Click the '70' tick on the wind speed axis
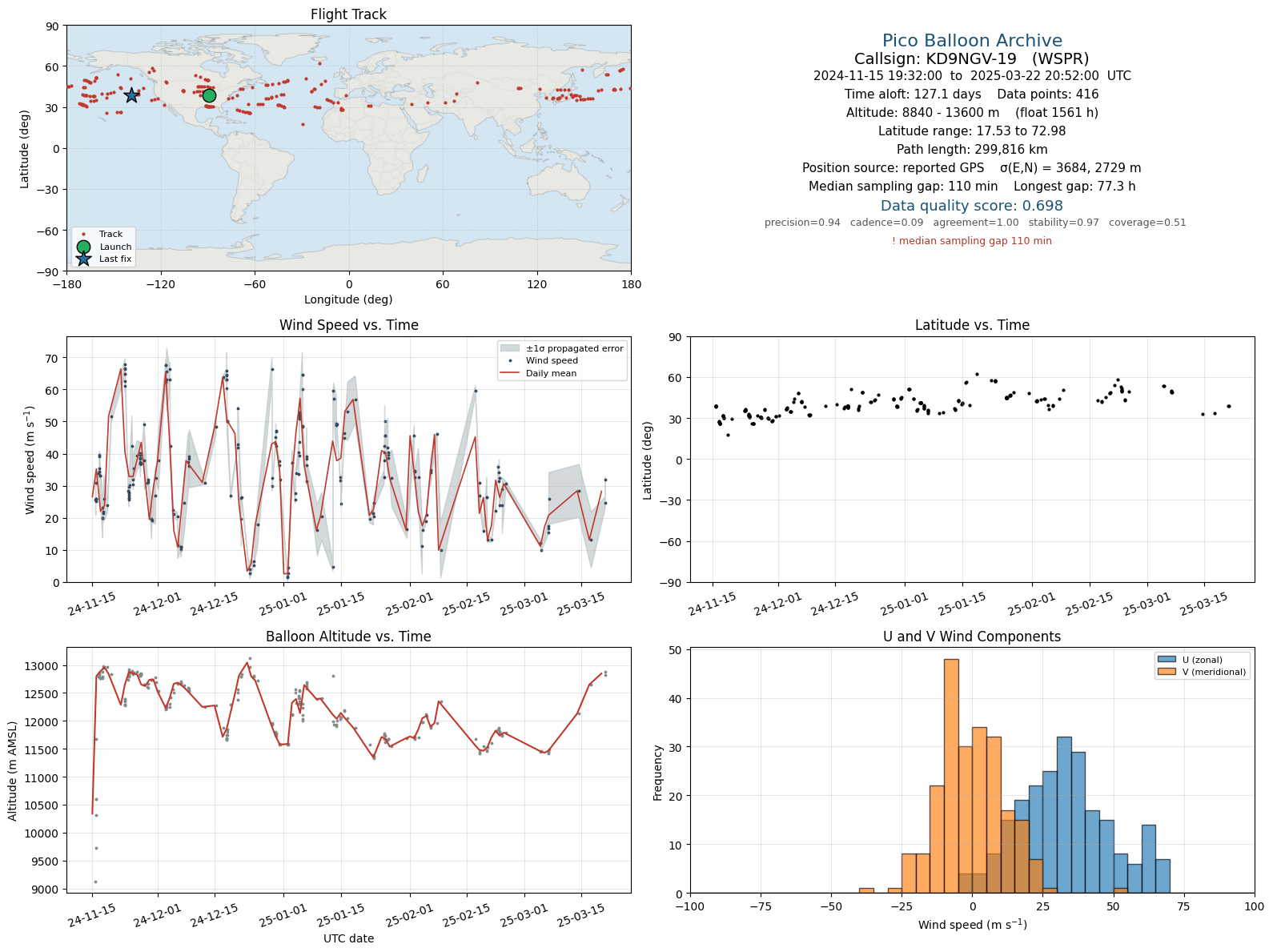The image size is (1273, 952). (x=52, y=359)
